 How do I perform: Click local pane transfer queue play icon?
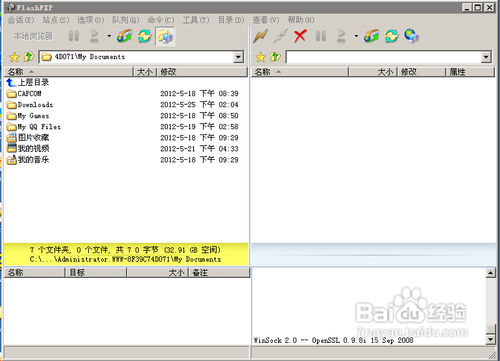click(94, 36)
